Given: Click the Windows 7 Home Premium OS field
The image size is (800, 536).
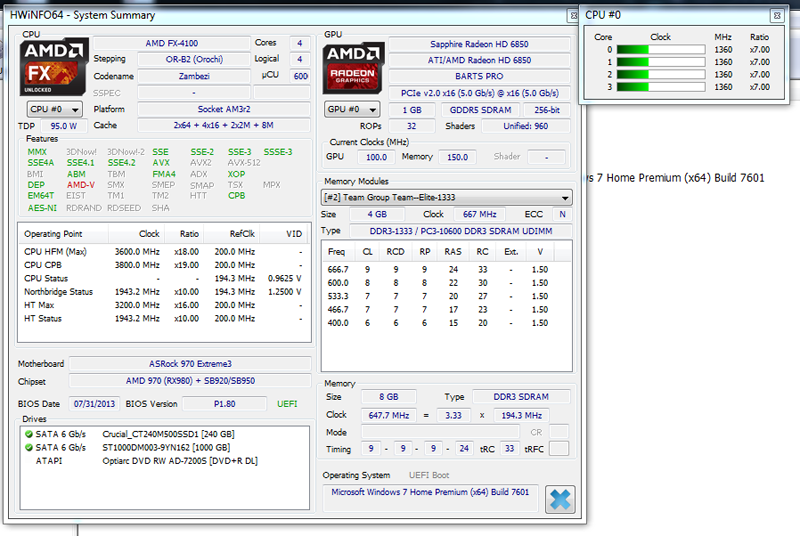Looking at the screenshot, I should (x=430, y=497).
